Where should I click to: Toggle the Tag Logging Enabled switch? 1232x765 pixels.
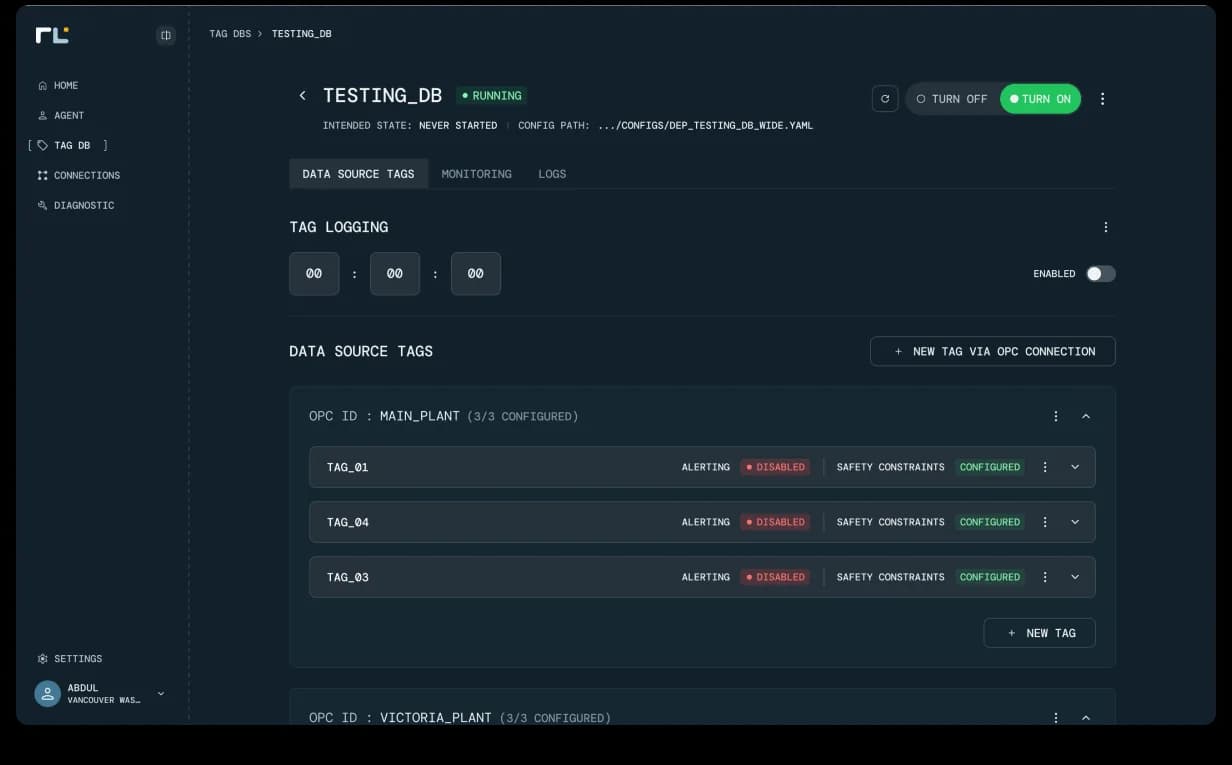pyautogui.click(x=1101, y=274)
